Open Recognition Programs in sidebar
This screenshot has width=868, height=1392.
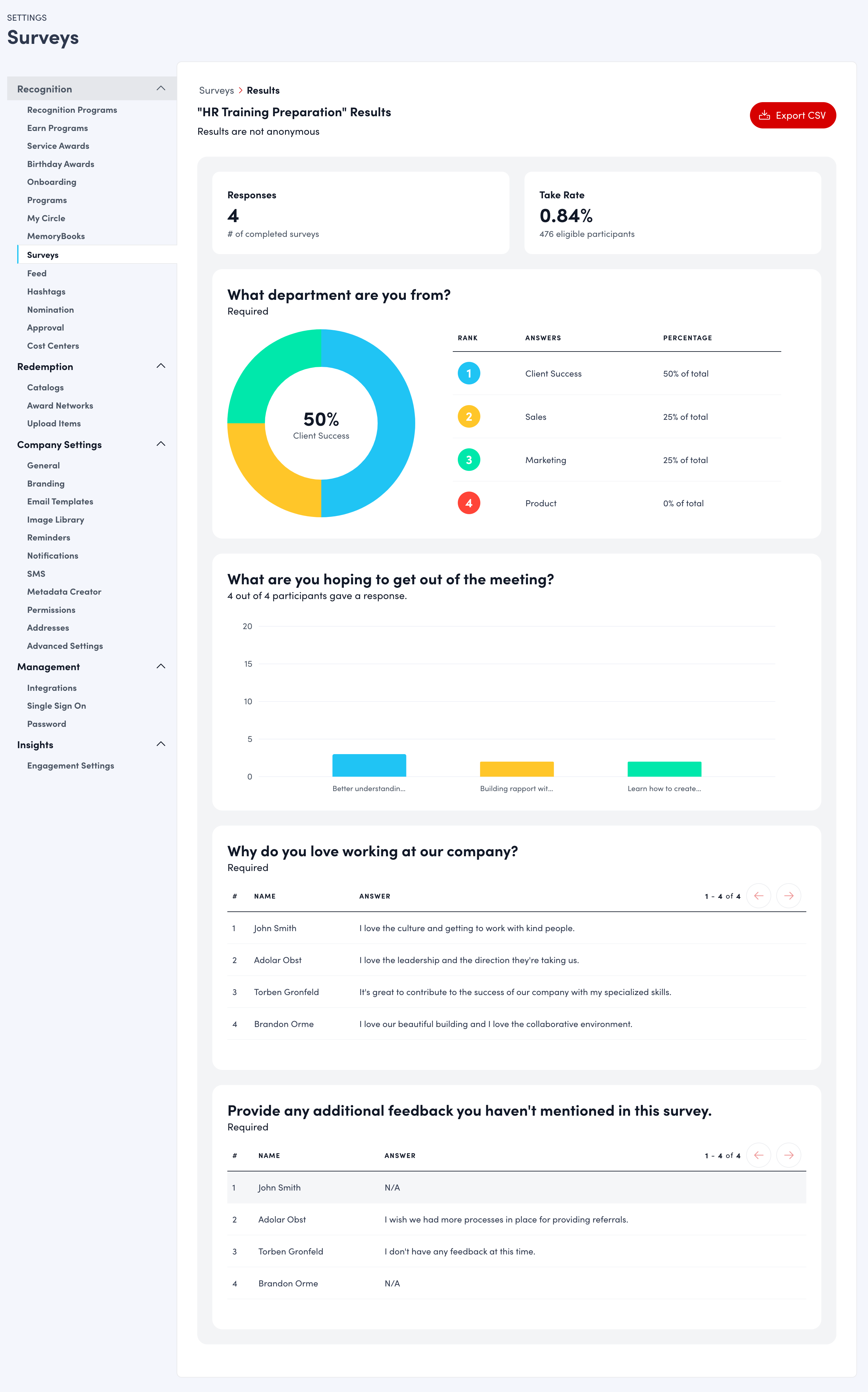[x=72, y=110]
